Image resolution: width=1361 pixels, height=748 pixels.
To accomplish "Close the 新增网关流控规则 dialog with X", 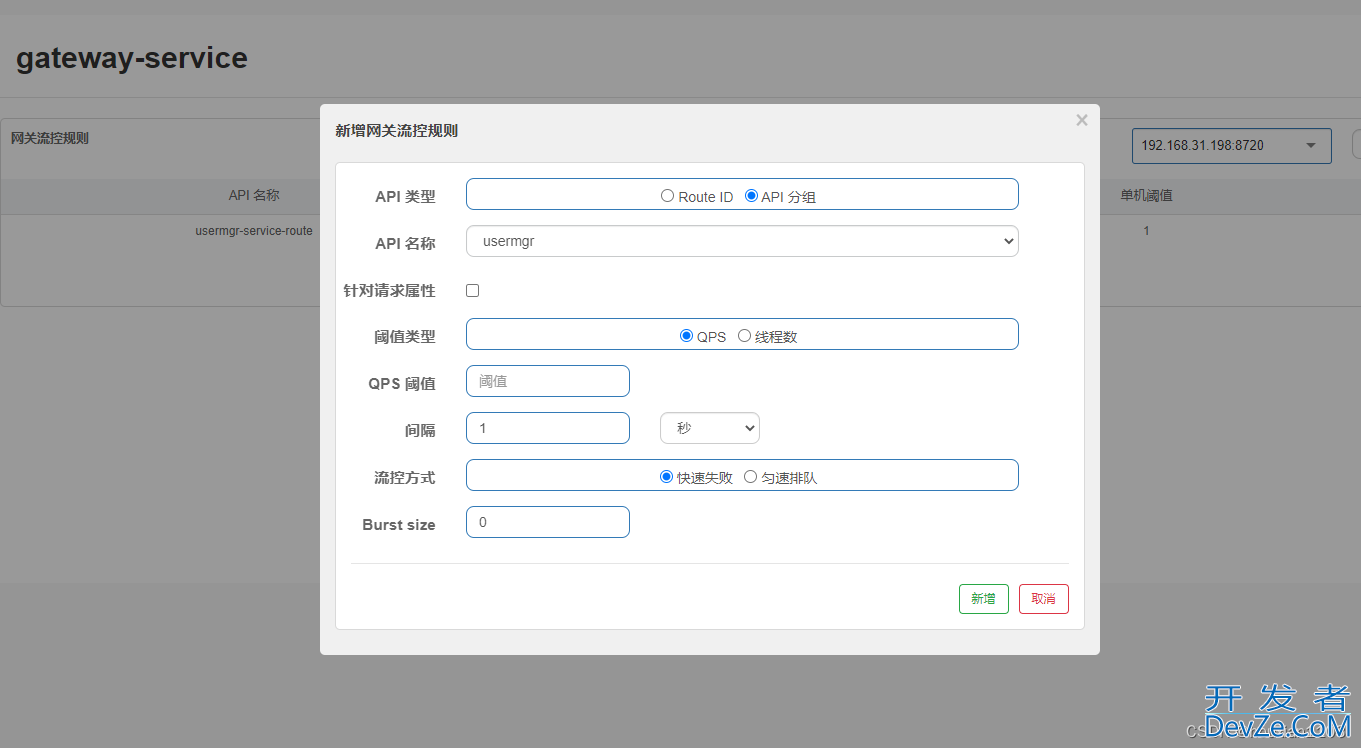I will point(1081,120).
